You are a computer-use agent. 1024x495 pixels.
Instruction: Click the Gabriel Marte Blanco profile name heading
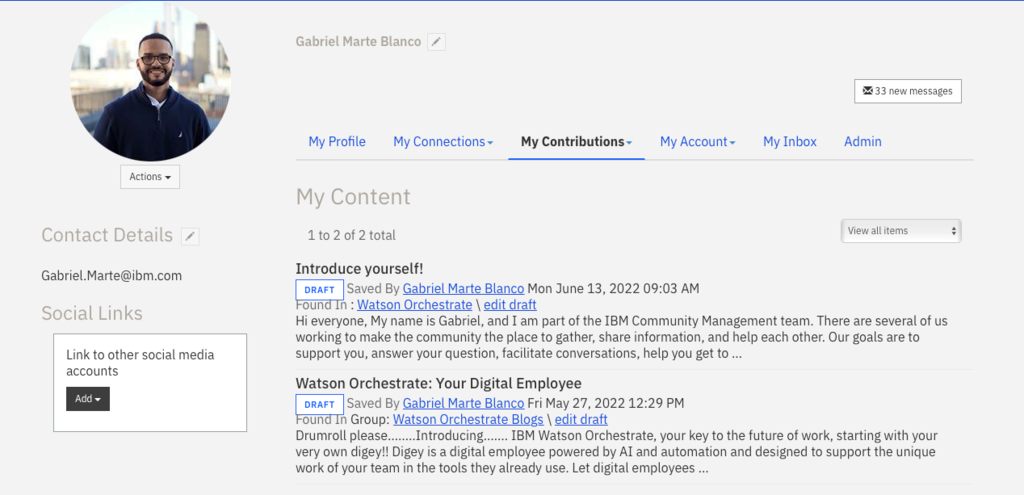[x=359, y=41]
